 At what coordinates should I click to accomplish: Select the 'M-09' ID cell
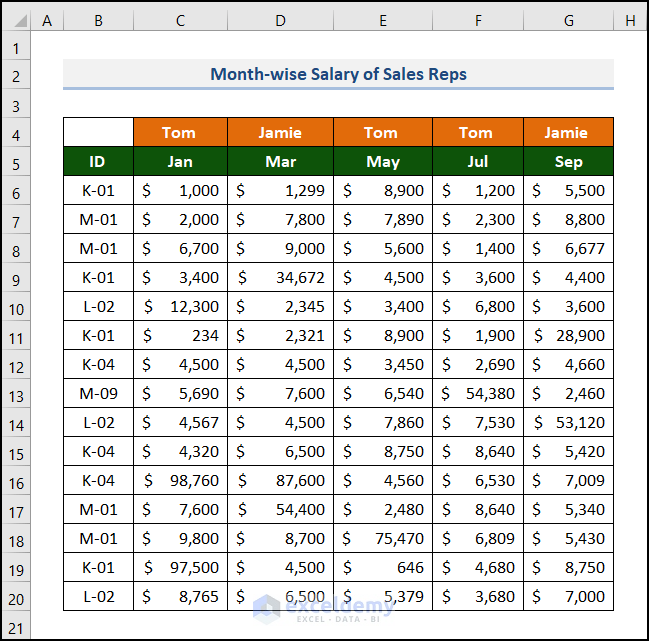click(x=99, y=393)
